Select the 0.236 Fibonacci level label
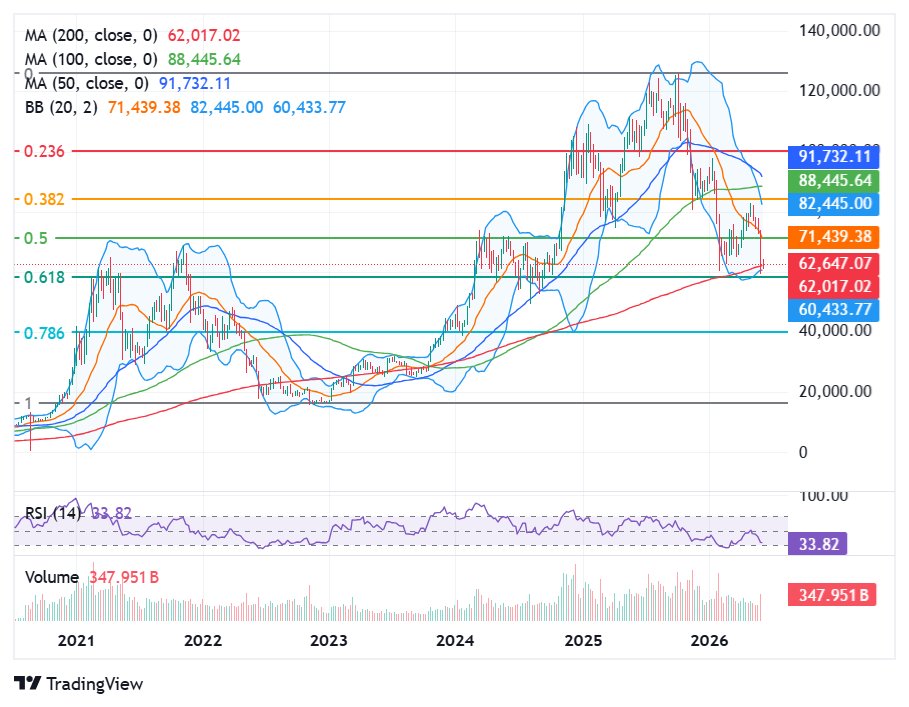Image resolution: width=909 pixels, height=707 pixels. (43, 151)
